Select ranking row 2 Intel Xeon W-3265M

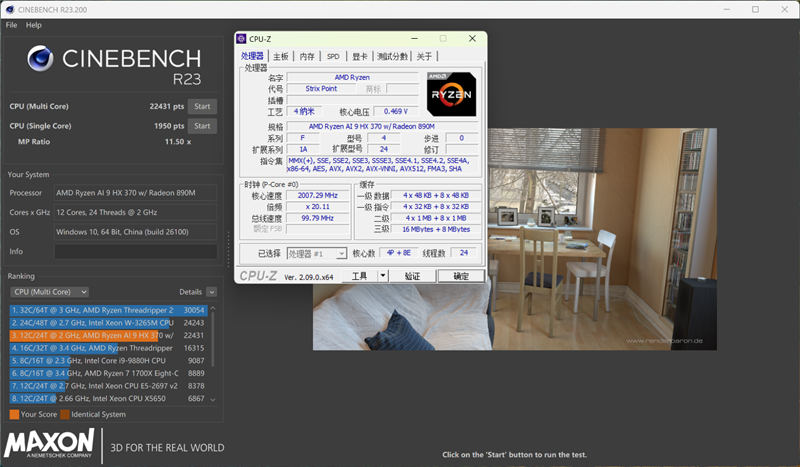(x=109, y=323)
